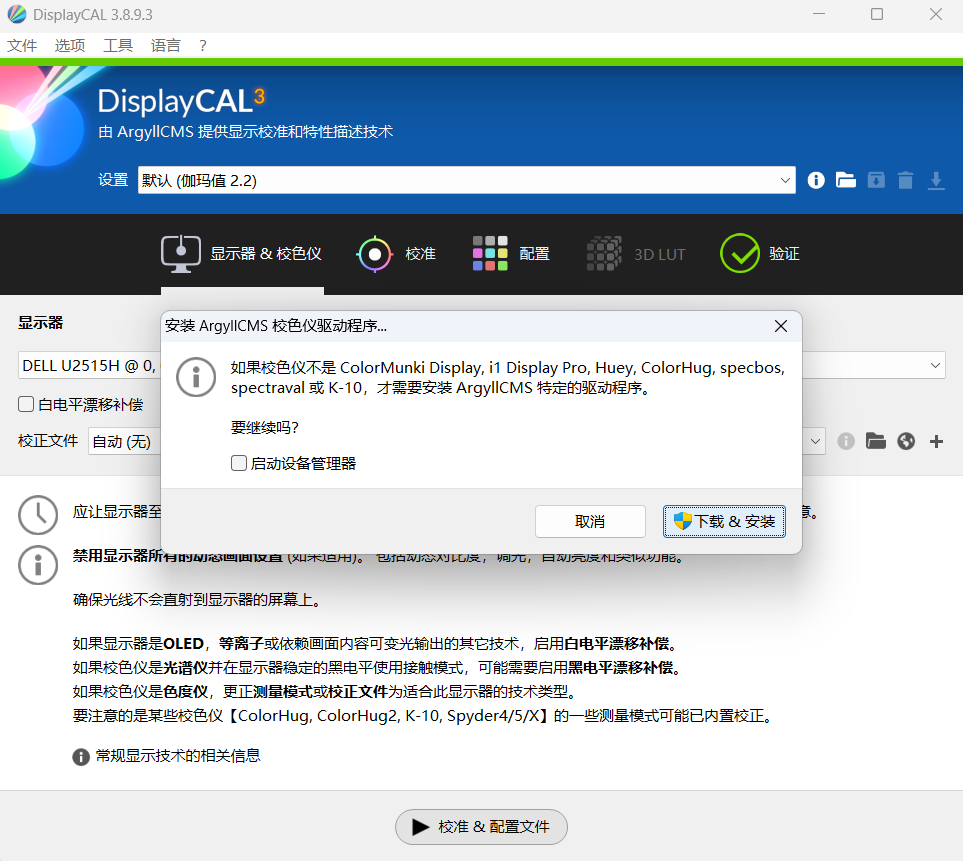This screenshot has height=861, width=963.
Task: Enable 白电平漂移补偿 checkbox
Action: point(27,403)
